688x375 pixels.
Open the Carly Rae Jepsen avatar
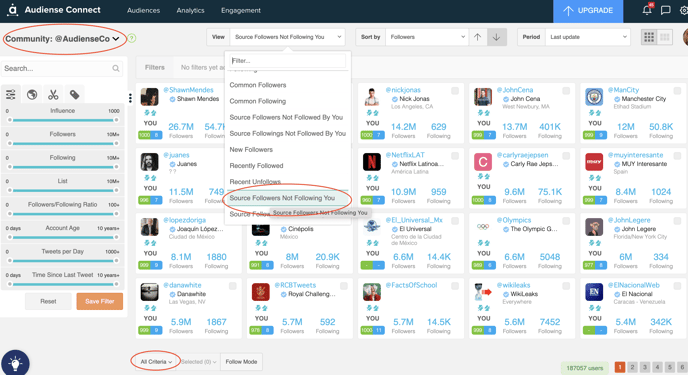(x=483, y=162)
